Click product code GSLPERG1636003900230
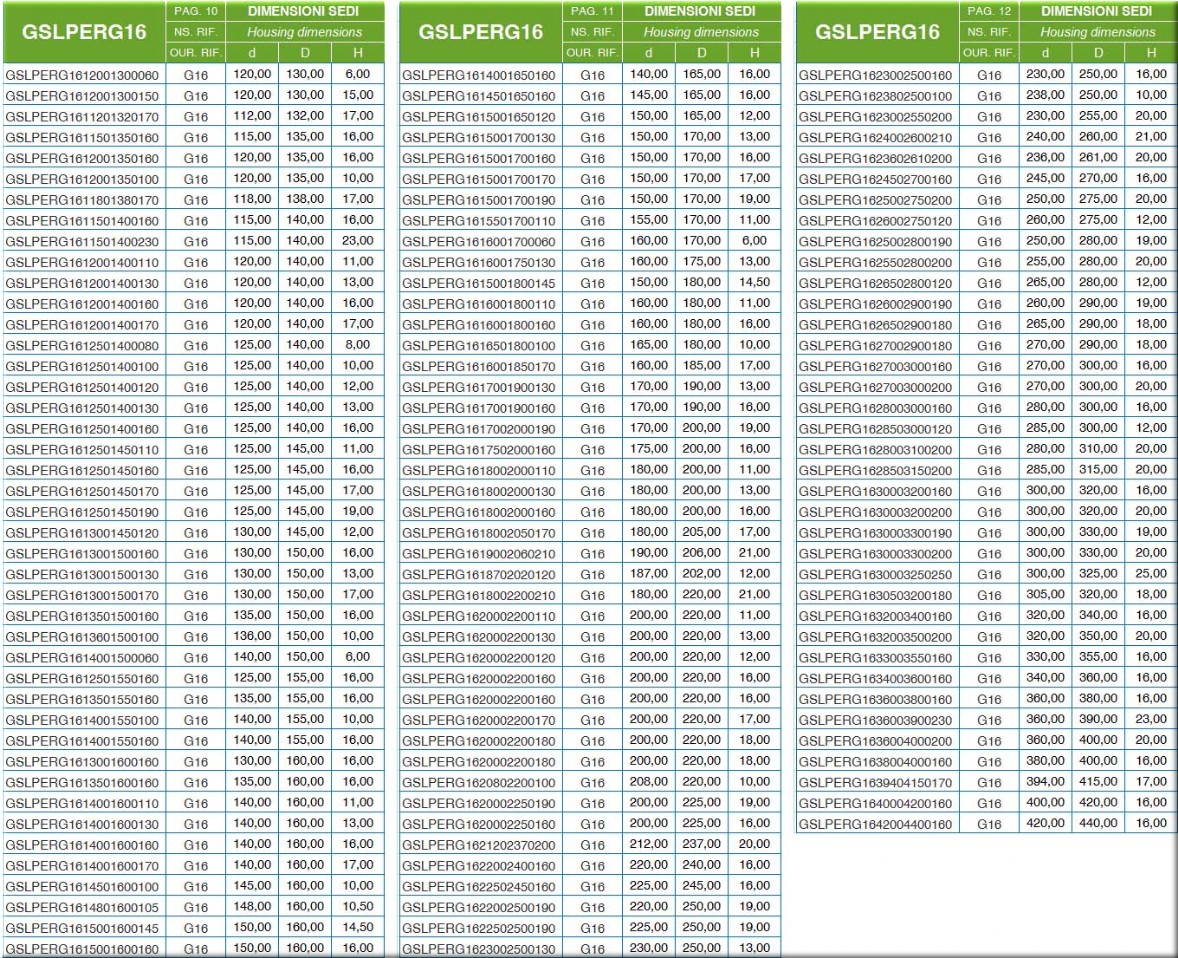This screenshot has width=1178, height=958. (x=876, y=720)
